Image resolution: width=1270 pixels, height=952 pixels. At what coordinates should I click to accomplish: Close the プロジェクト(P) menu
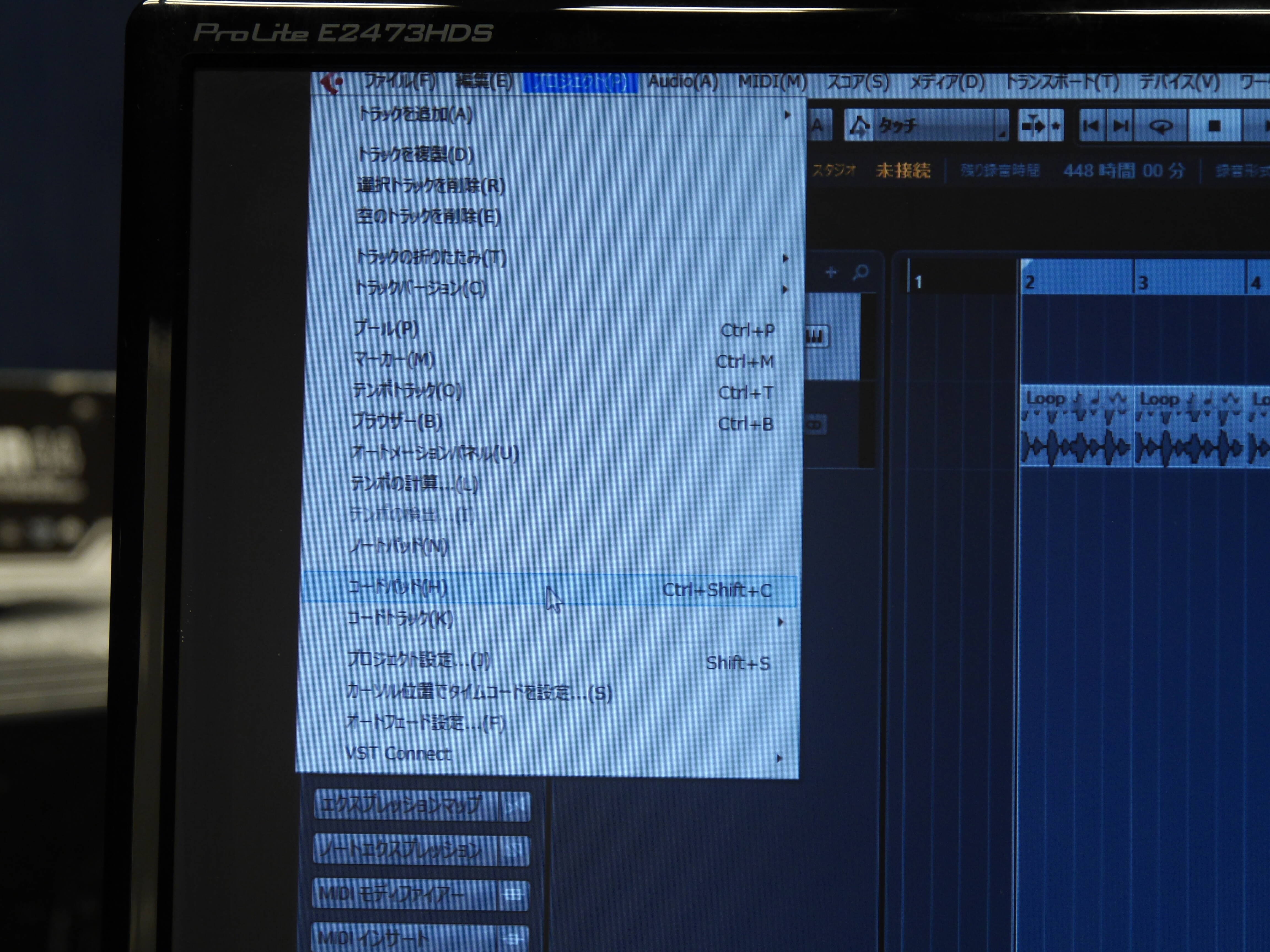(580, 82)
